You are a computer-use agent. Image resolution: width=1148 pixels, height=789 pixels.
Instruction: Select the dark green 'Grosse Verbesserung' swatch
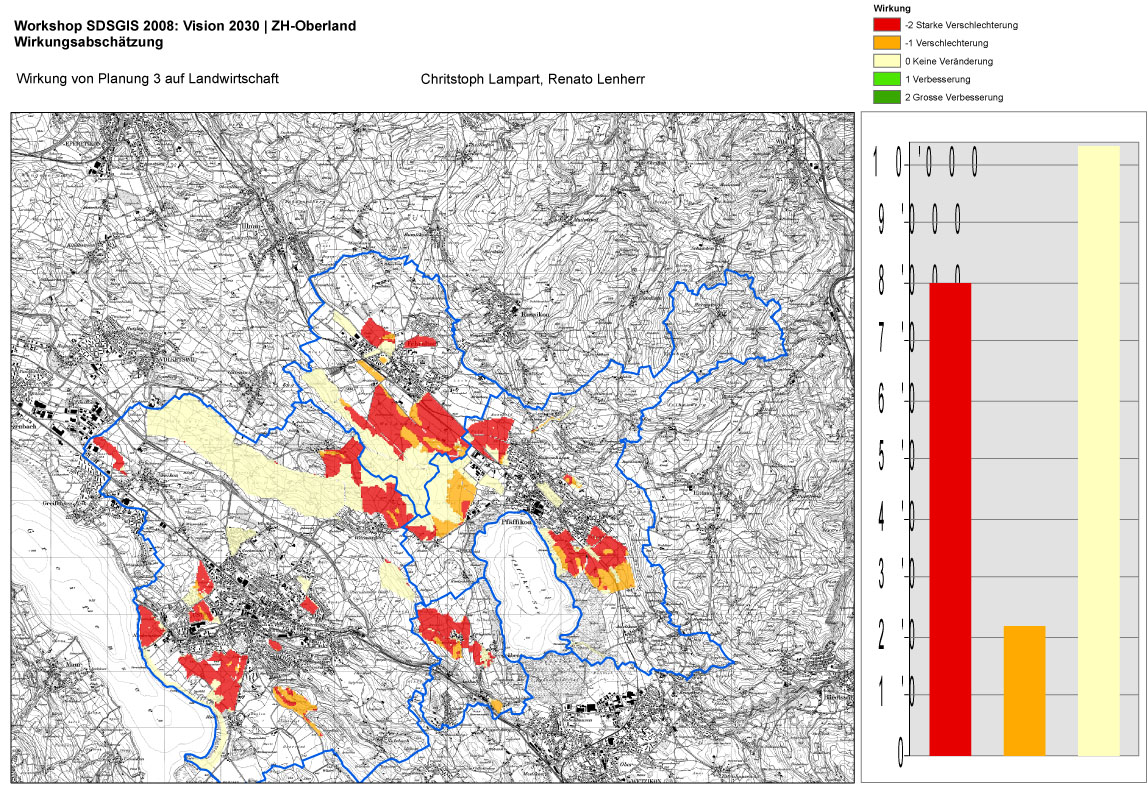pos(886,97)
